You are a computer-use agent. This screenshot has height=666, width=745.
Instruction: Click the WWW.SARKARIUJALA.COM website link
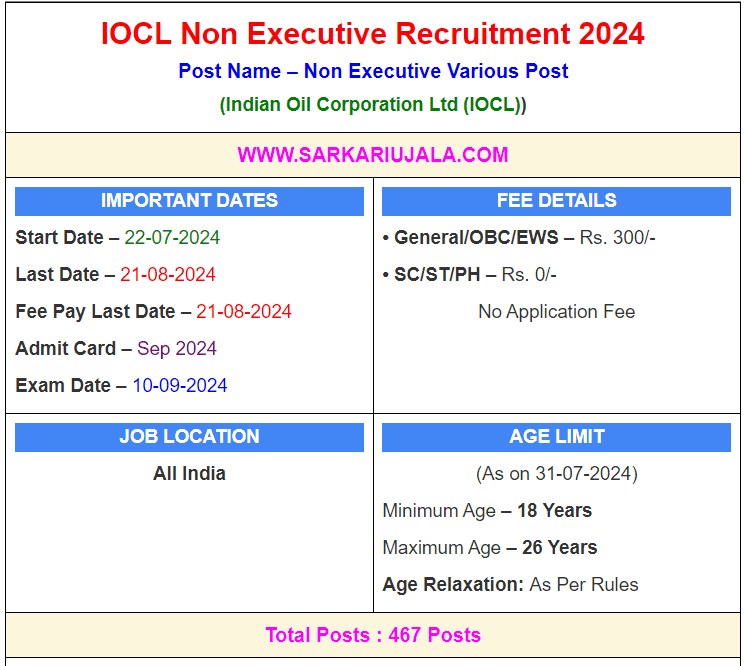coord(372,155)
